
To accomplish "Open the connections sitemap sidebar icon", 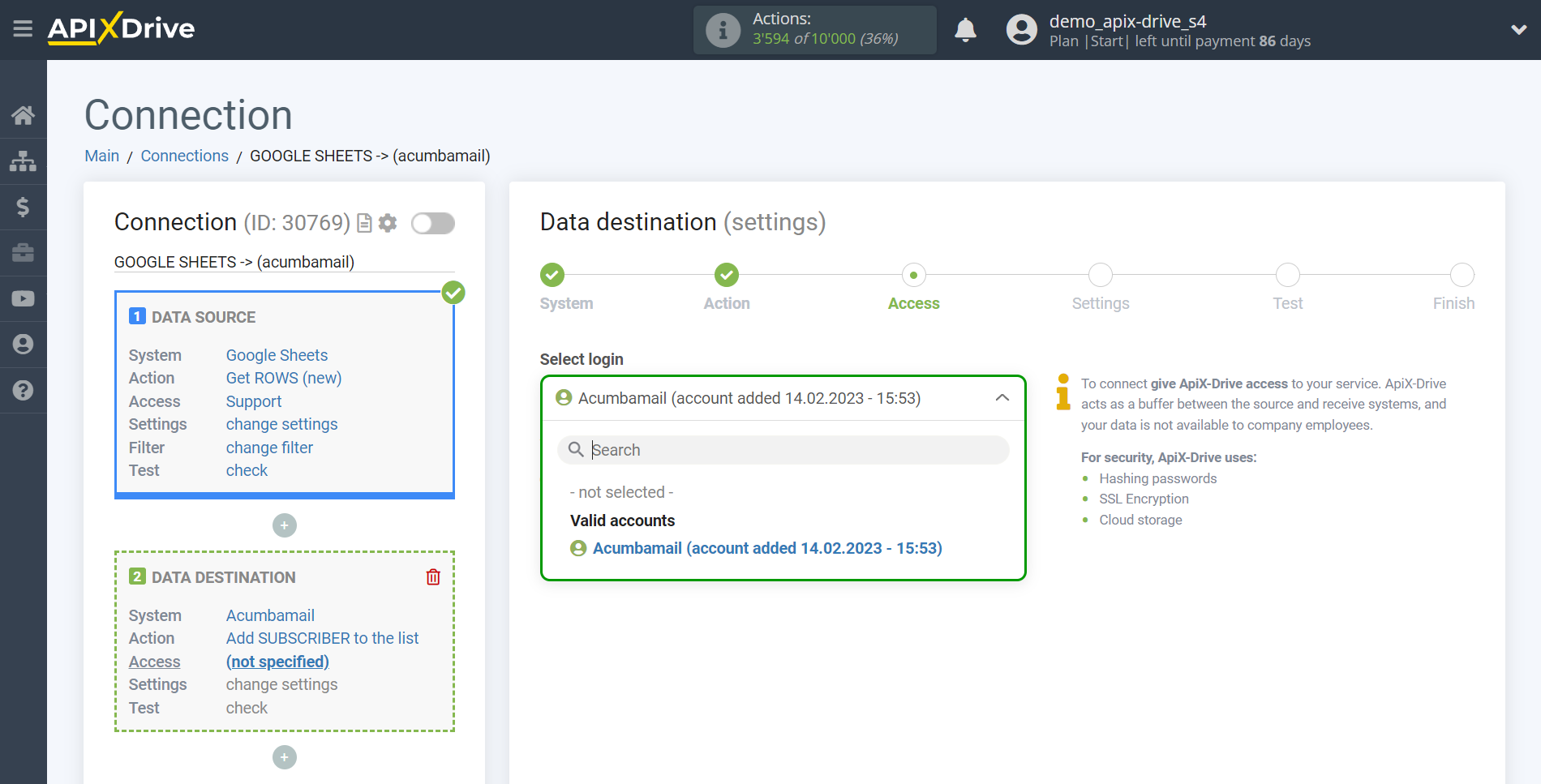I will pos(23,161).
